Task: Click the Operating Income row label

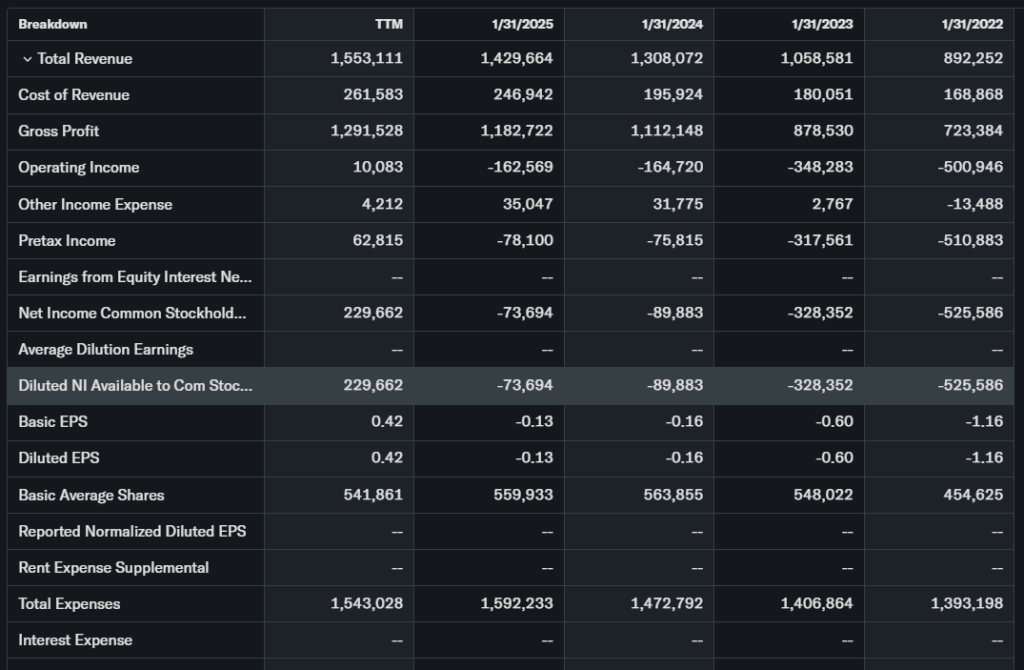Action: pos(78,167)
